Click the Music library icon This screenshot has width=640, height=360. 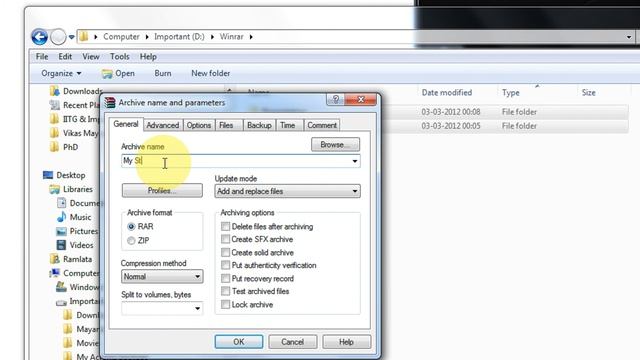(x=61, y=217)
